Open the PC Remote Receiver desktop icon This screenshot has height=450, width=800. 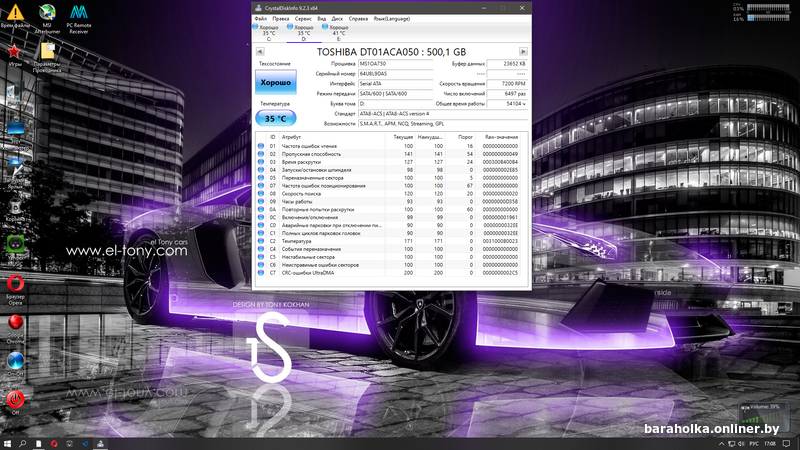point(79,18)
